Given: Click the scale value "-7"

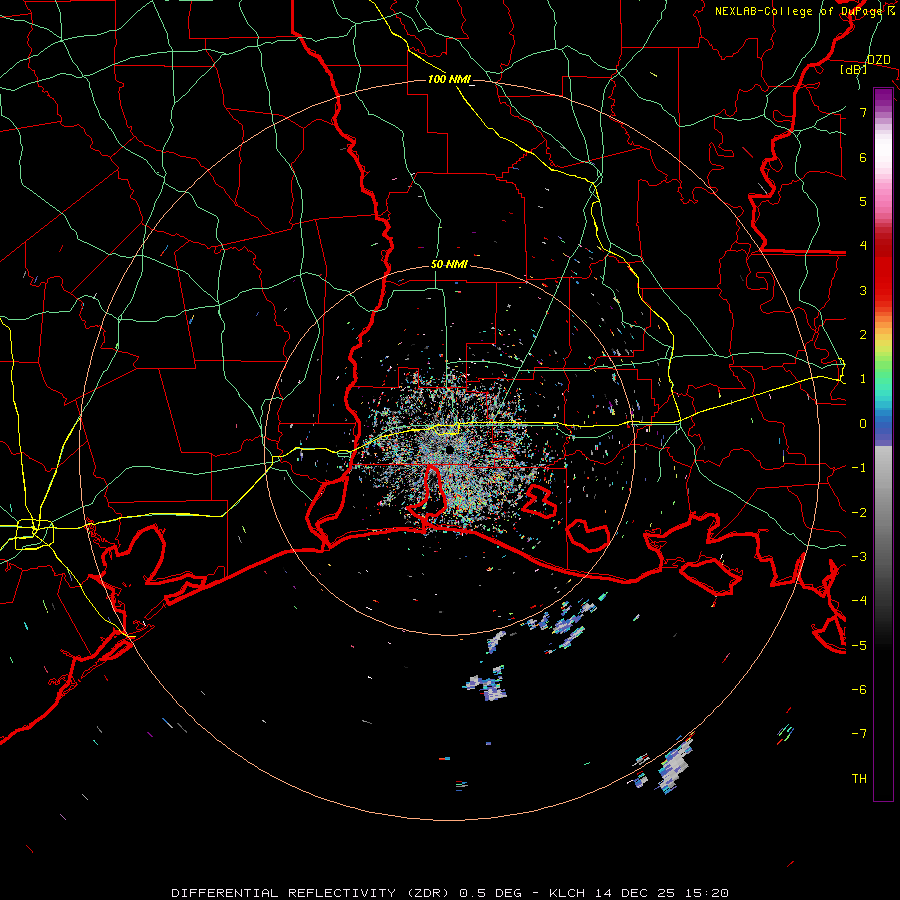Looking at the screenshot, I should click(x=859, y=734).
